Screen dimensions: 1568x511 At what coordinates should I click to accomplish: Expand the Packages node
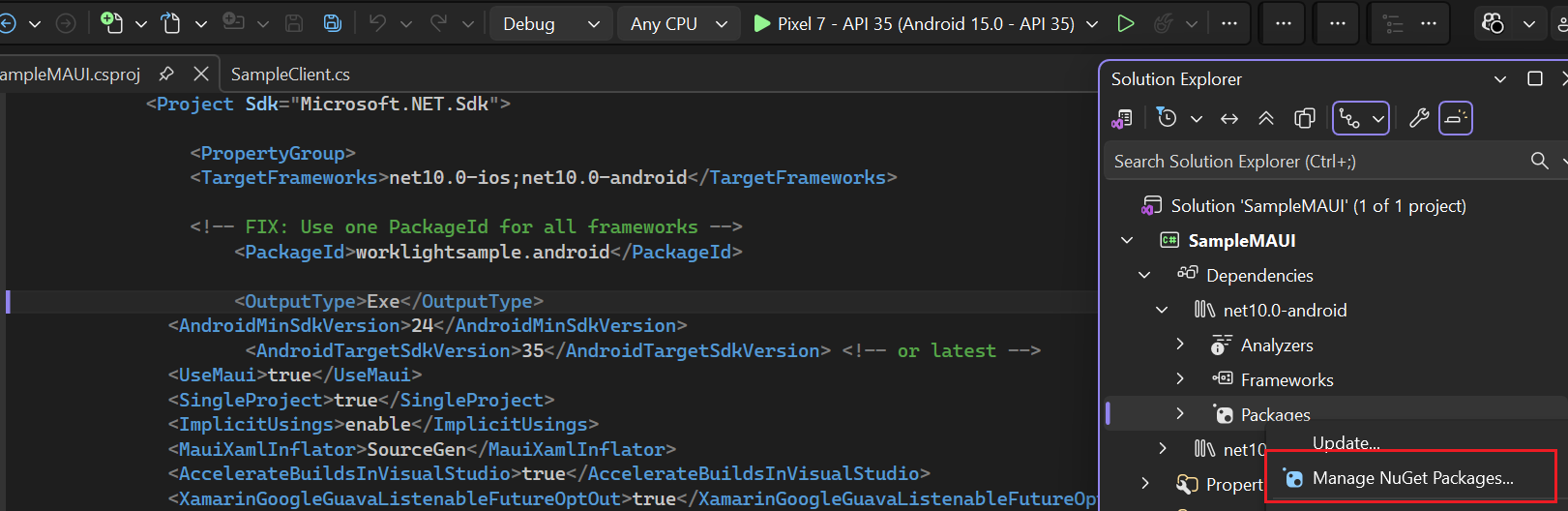[1179, 413]
